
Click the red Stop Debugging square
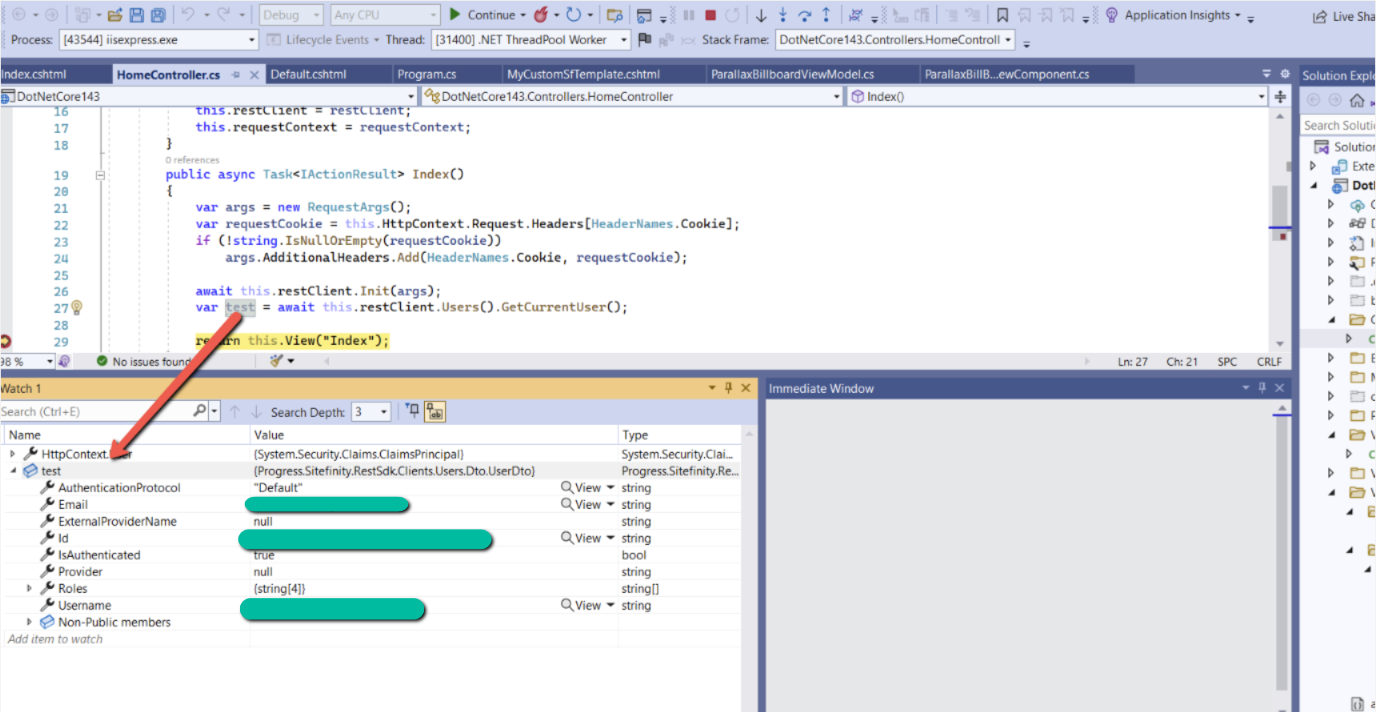click(710, 15)
